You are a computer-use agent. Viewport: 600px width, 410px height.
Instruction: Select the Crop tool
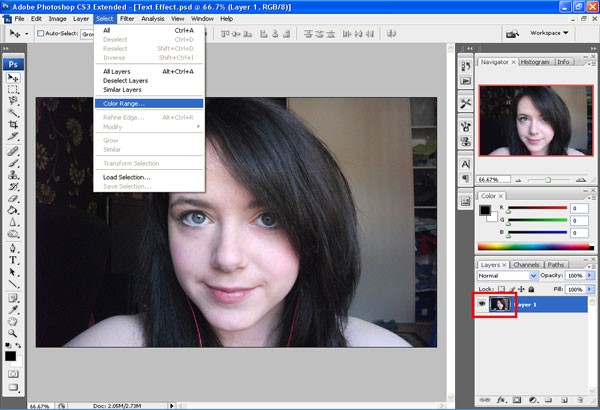(x=13, y=124)
